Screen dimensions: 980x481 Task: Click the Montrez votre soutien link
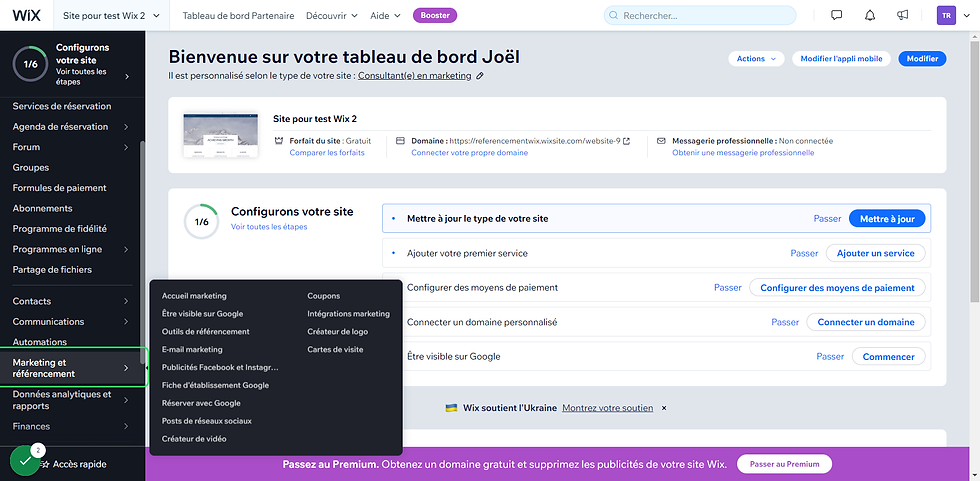coord(608,408)
